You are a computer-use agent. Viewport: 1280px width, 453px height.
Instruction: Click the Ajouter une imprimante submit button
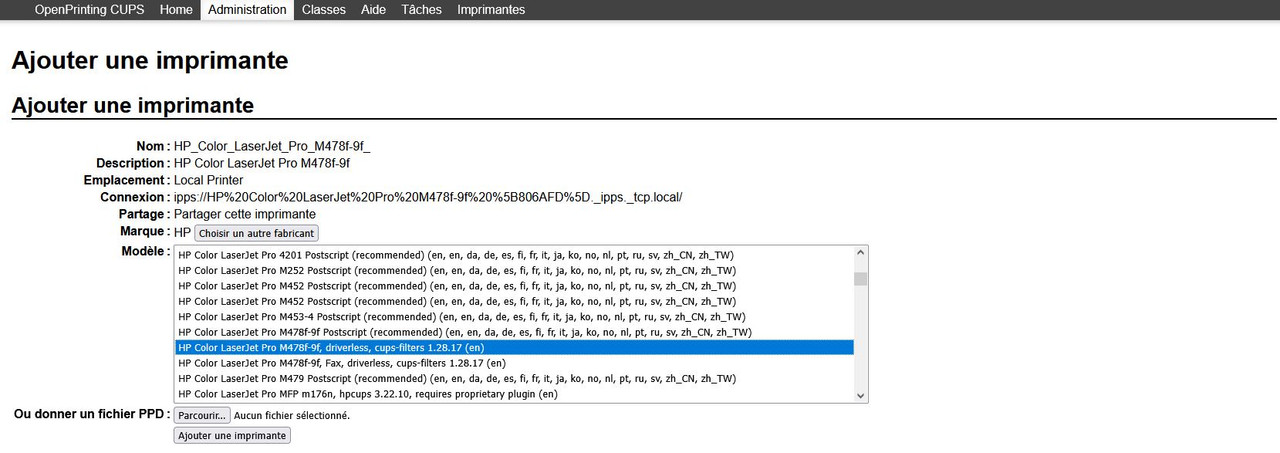232,436
